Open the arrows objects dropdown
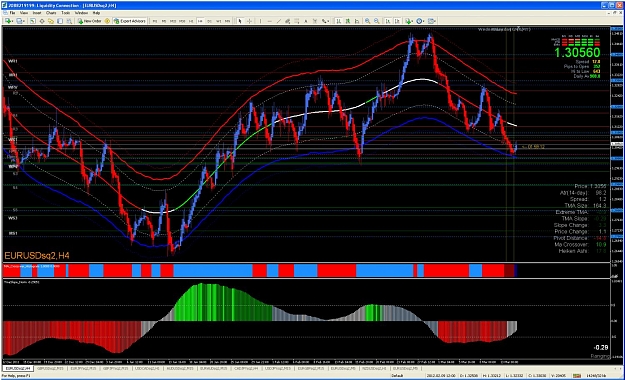Viewport: 625px width, 380px height. pos(326,21)
